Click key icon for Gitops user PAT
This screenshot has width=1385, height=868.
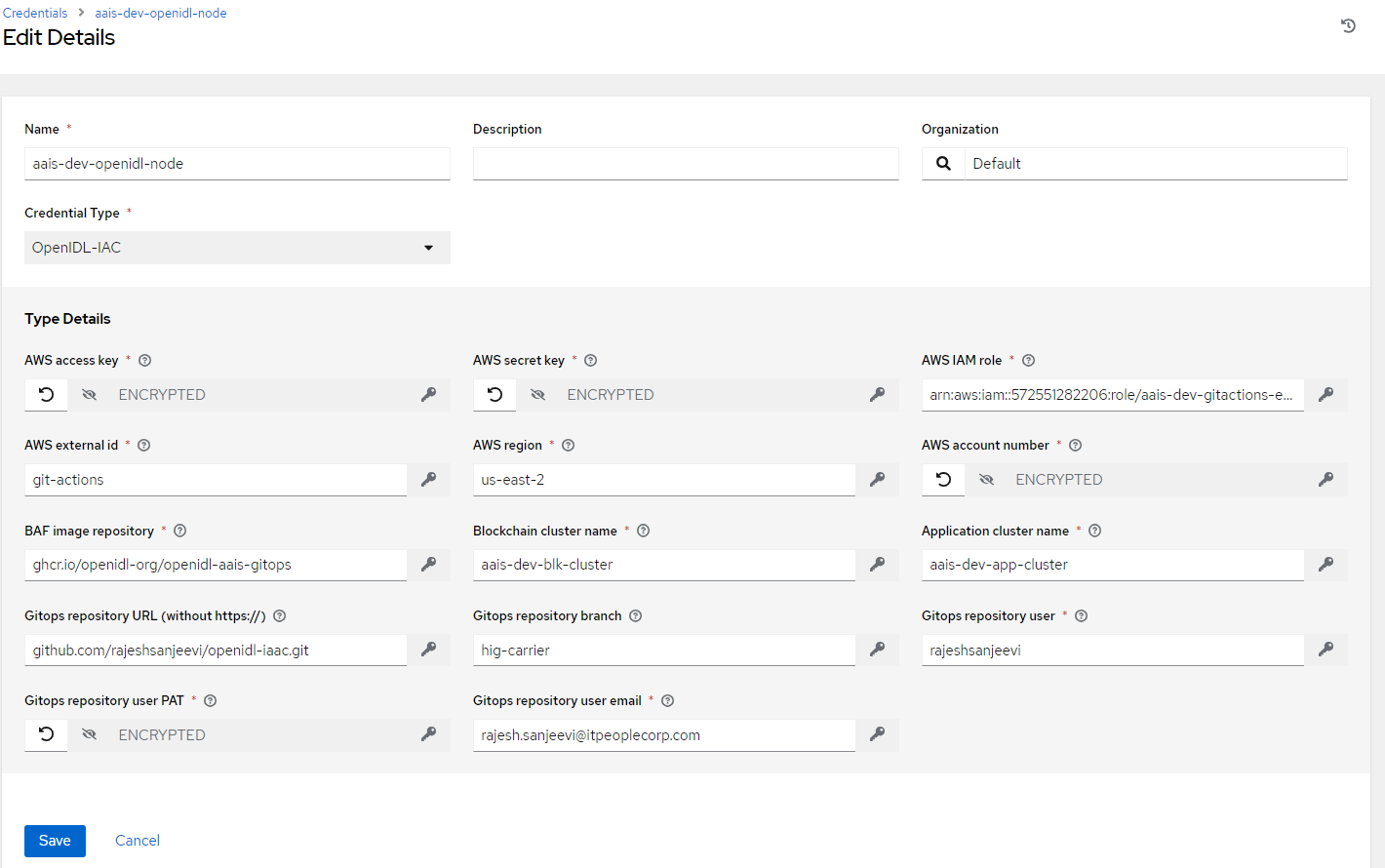[428, 734]
